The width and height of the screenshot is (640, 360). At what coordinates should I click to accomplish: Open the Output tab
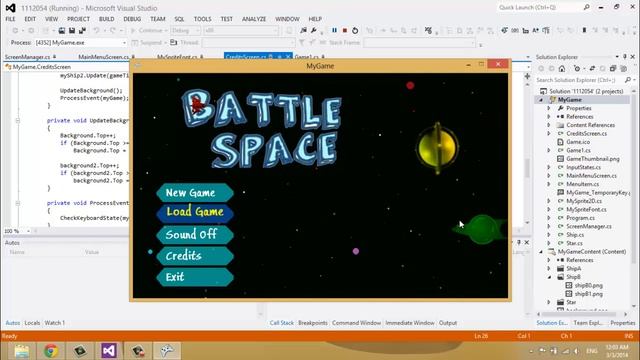coord(448,323)
